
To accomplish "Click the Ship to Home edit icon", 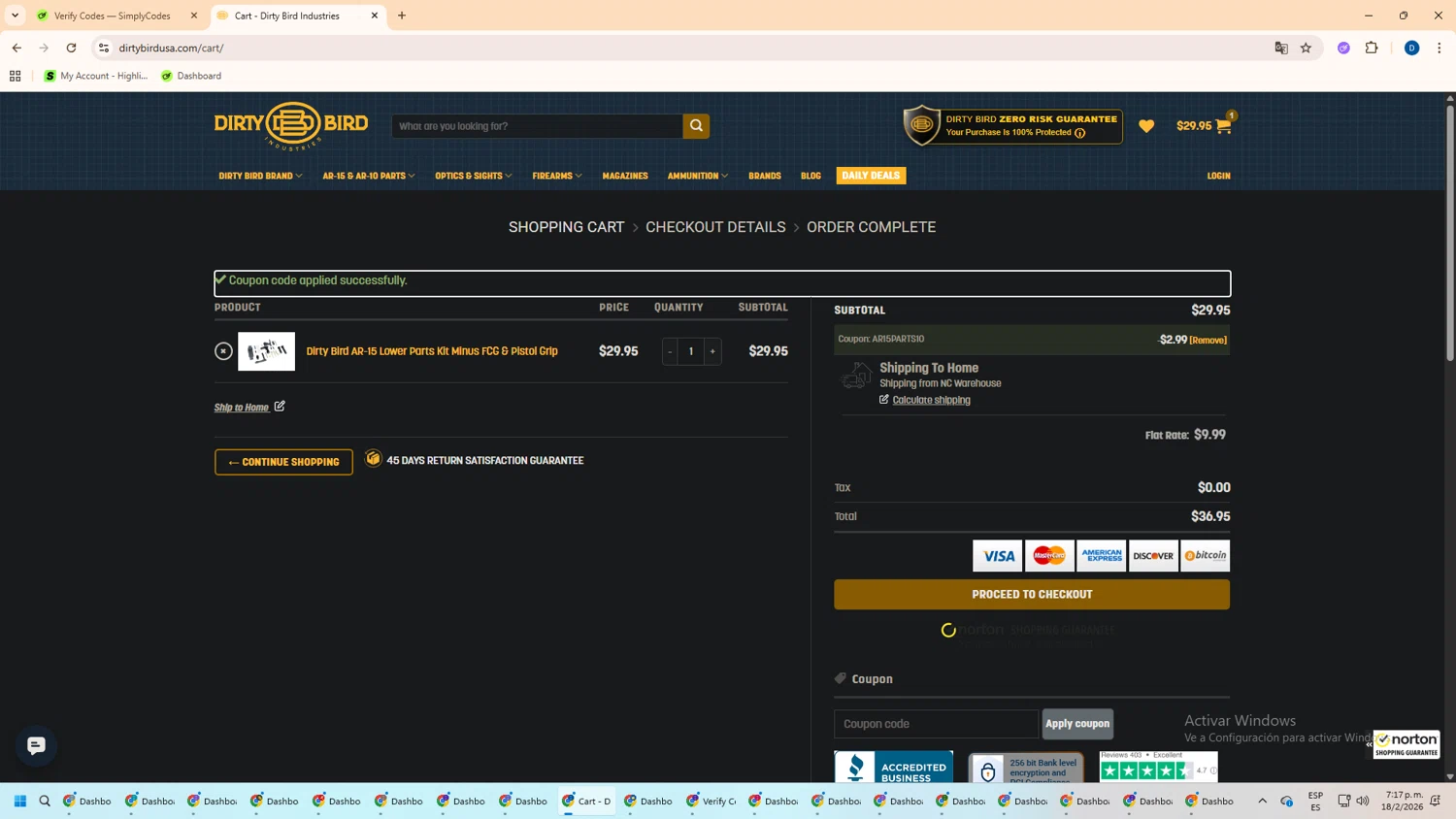I will tap(280, 406).
